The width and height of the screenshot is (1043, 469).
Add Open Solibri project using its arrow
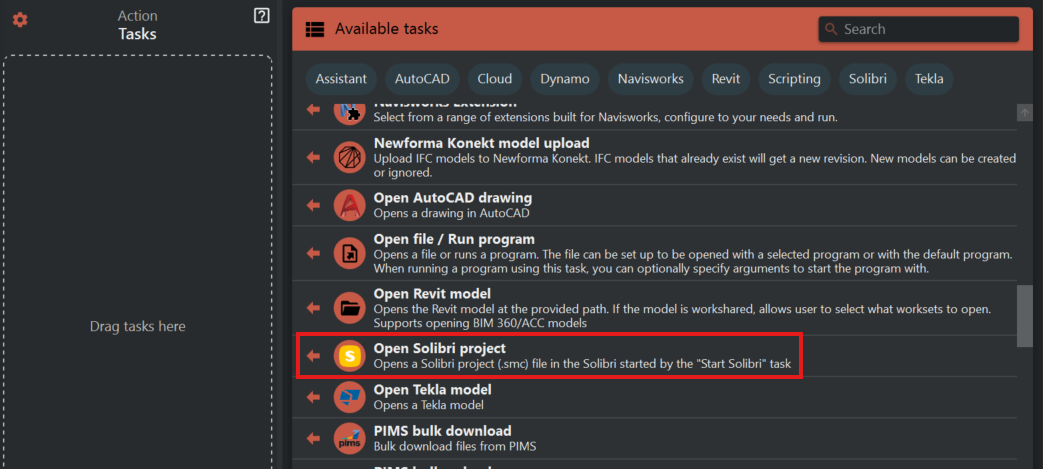pos(313,356)
